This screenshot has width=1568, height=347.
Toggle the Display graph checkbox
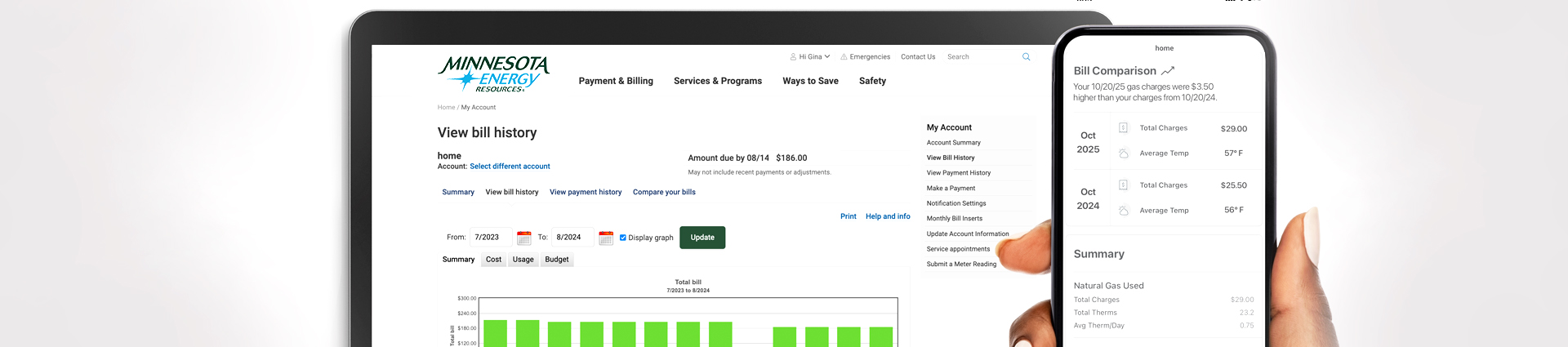click(623, 238)
